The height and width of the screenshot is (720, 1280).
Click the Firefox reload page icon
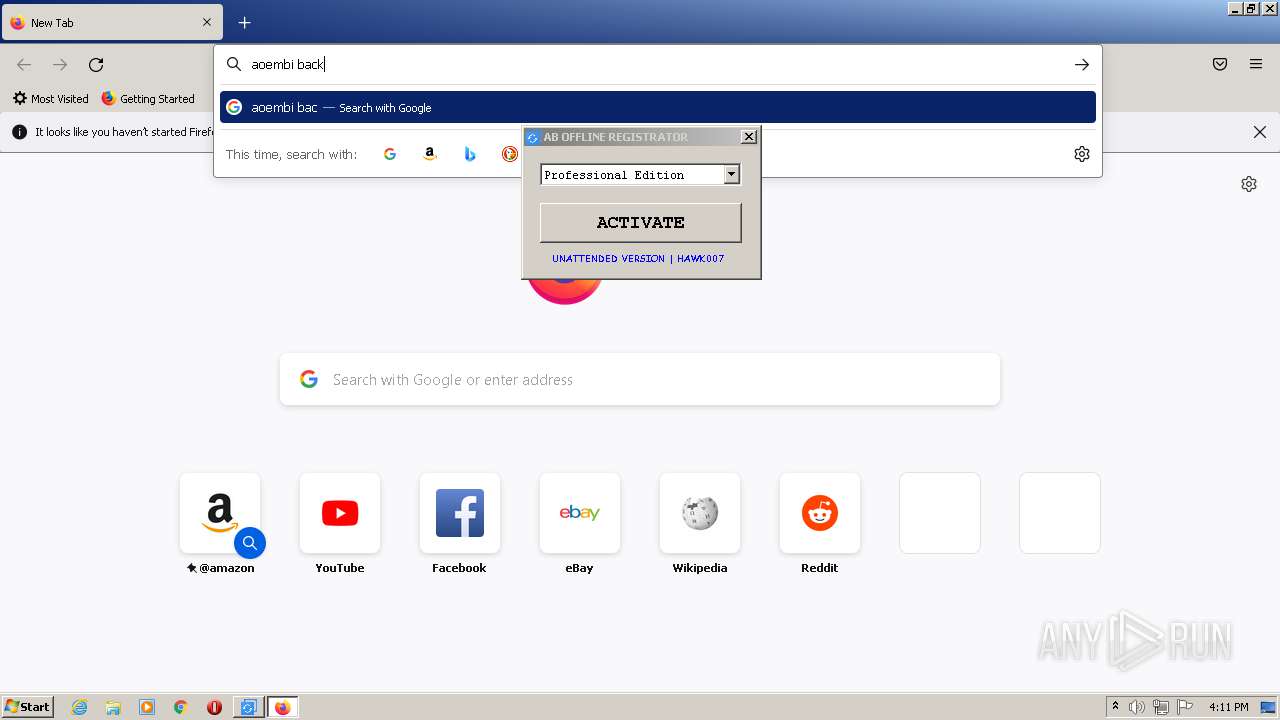pos(96,65)
